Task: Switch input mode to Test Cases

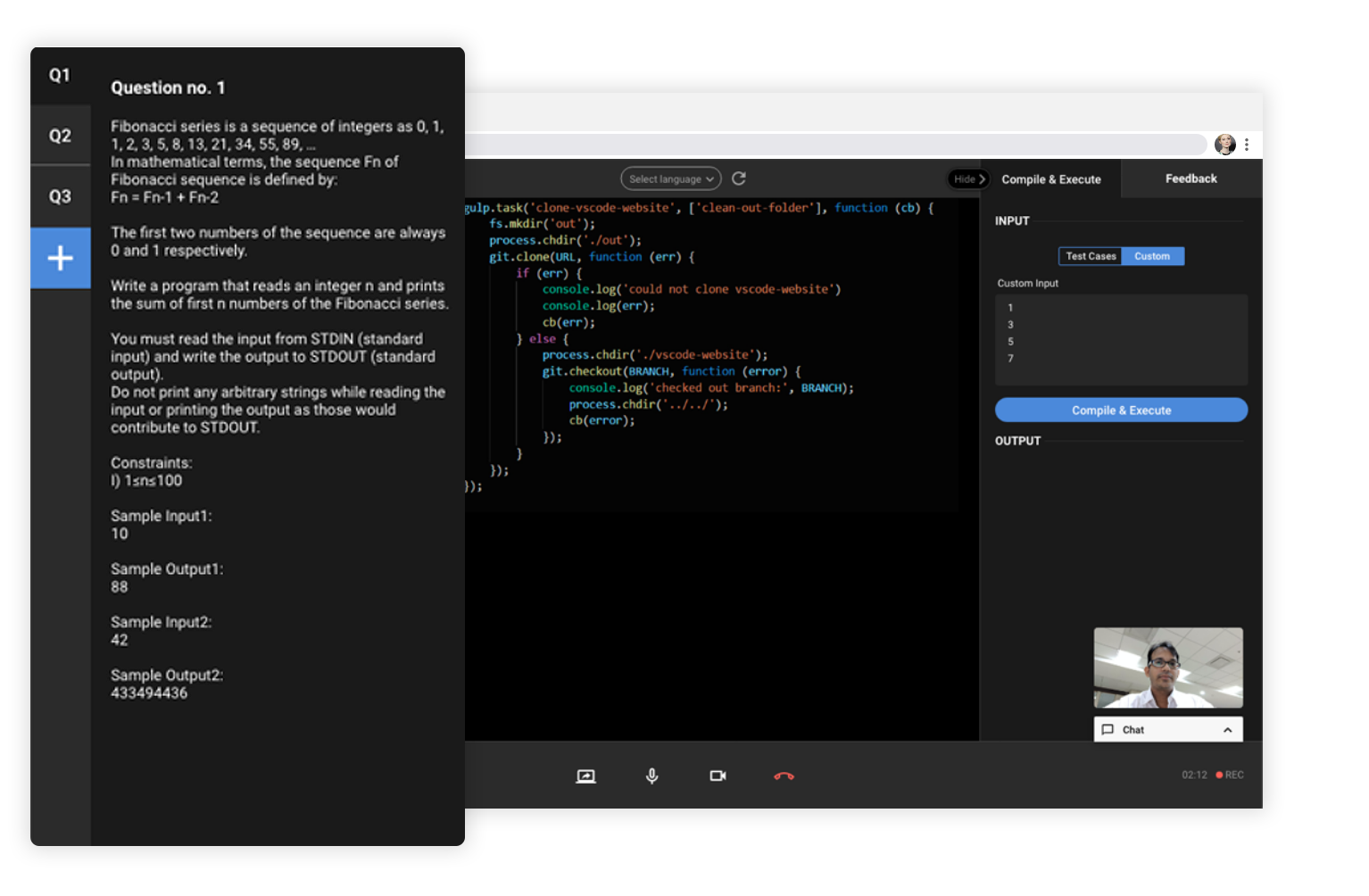Action: click(x=1090, y=256)
